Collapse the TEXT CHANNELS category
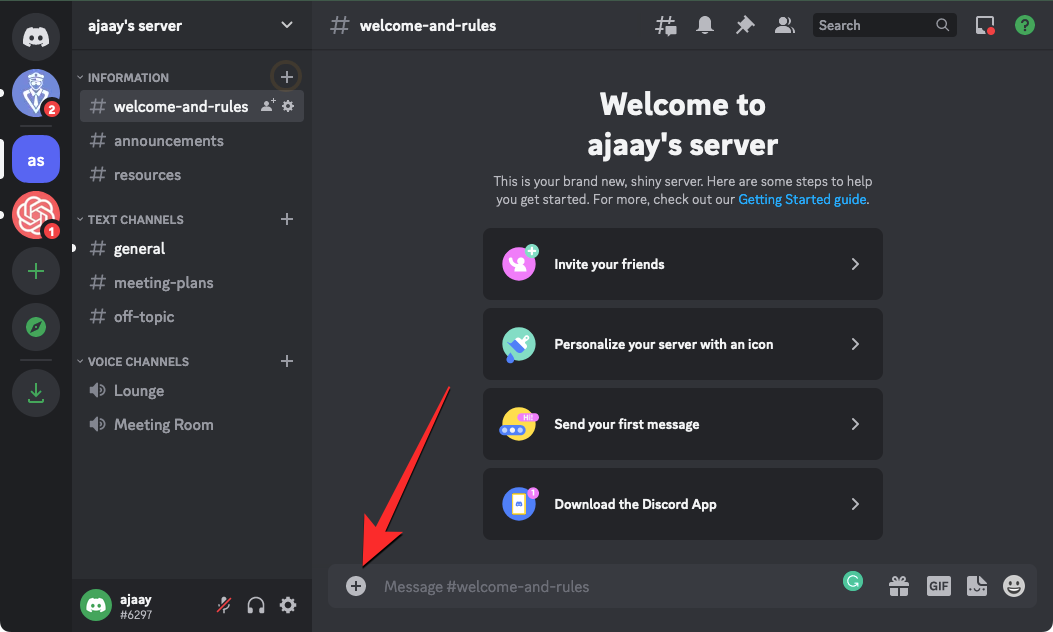1053x632 pixels. click(135, 219)
